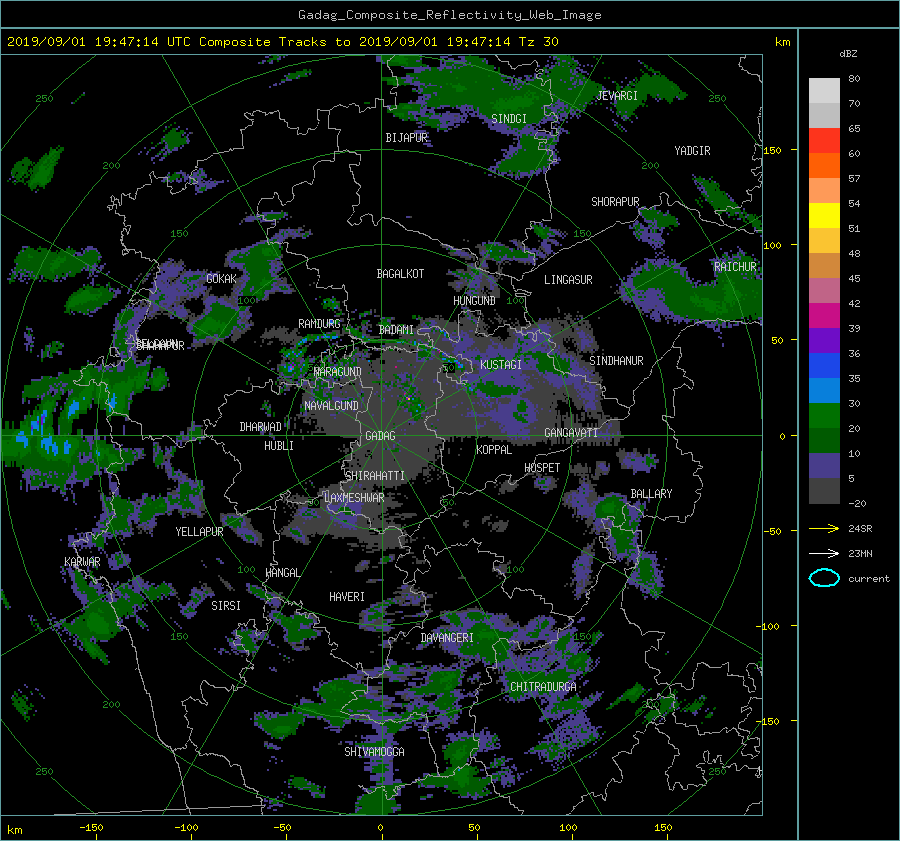Click the magenta 42 dBZ legend swatch
900x841 pixels.
tap(824, 315)
